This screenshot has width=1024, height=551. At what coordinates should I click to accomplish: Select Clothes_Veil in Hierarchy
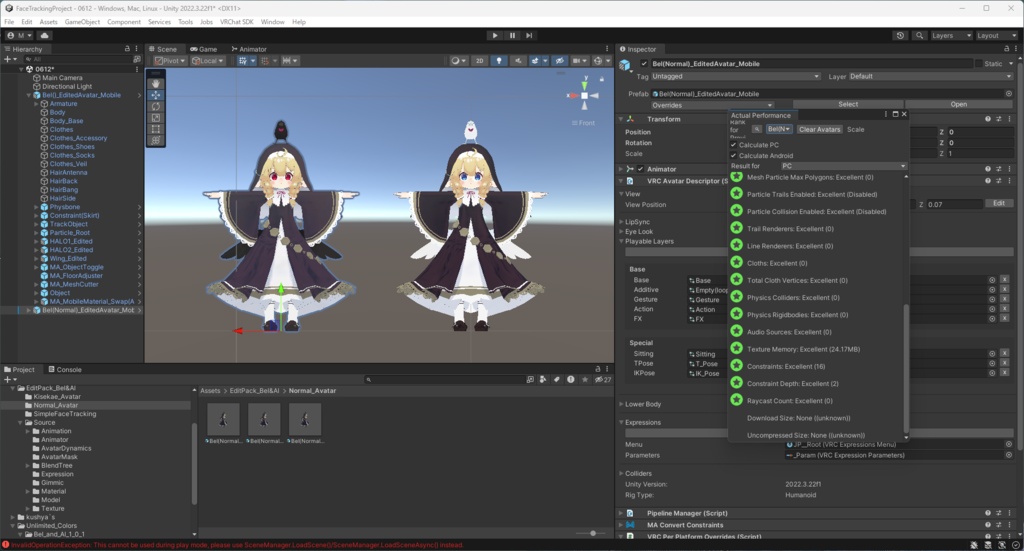coord(68,164)
